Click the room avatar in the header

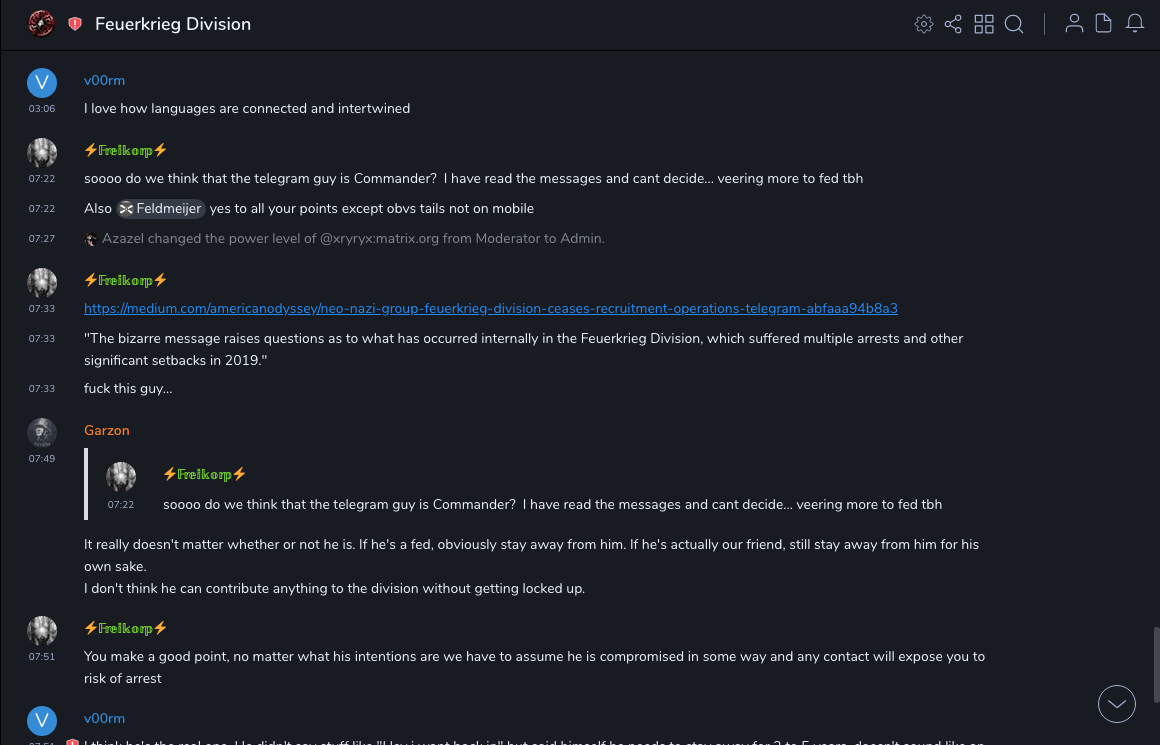pos(41,24)
